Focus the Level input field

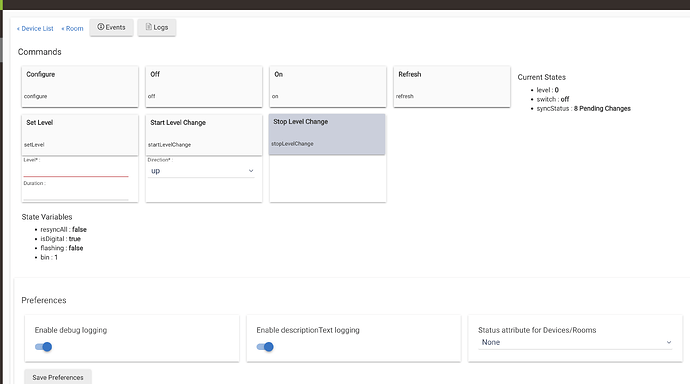pyautogui.click(x=76, y=171)
